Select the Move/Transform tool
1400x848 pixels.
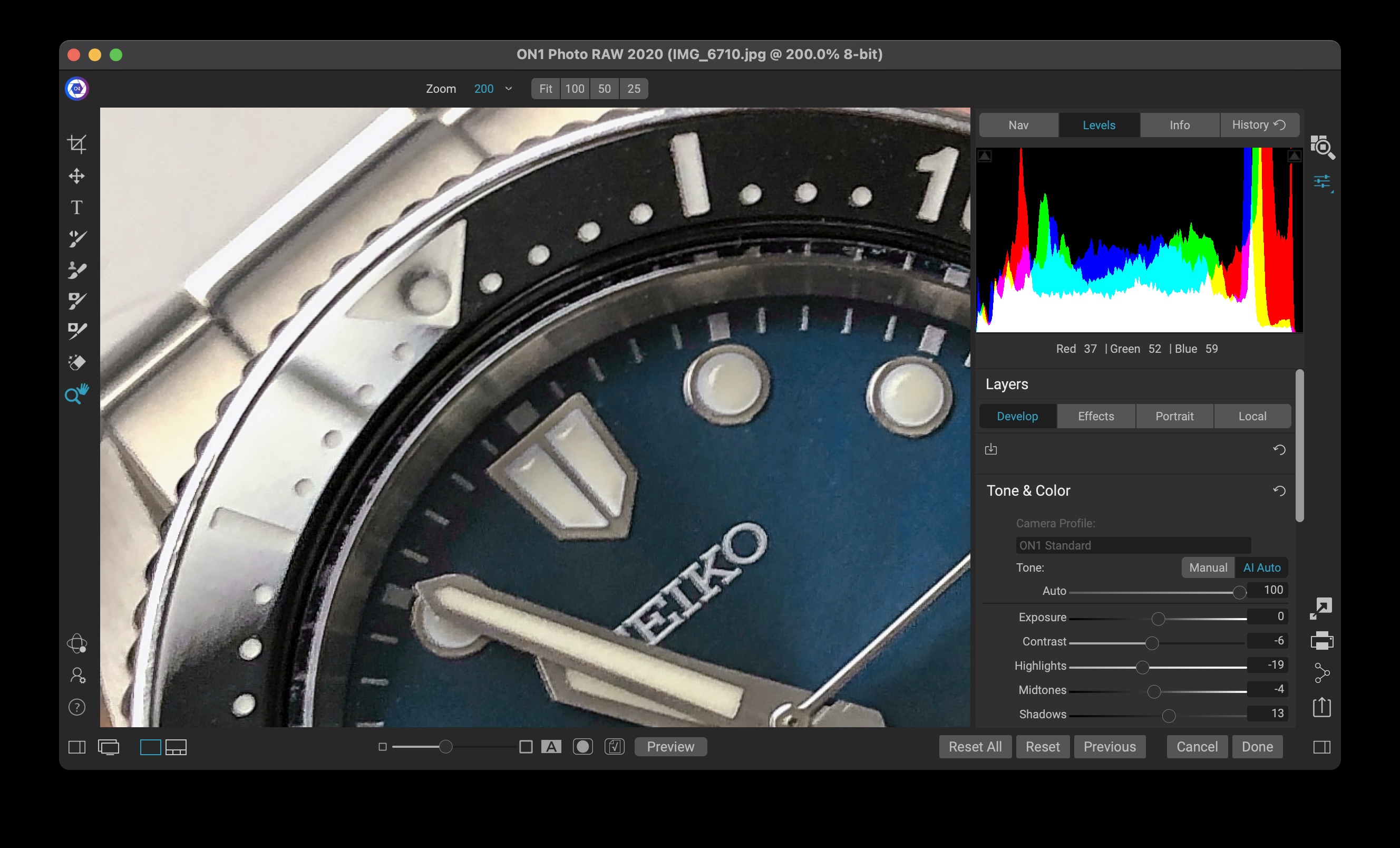(77, 176)
